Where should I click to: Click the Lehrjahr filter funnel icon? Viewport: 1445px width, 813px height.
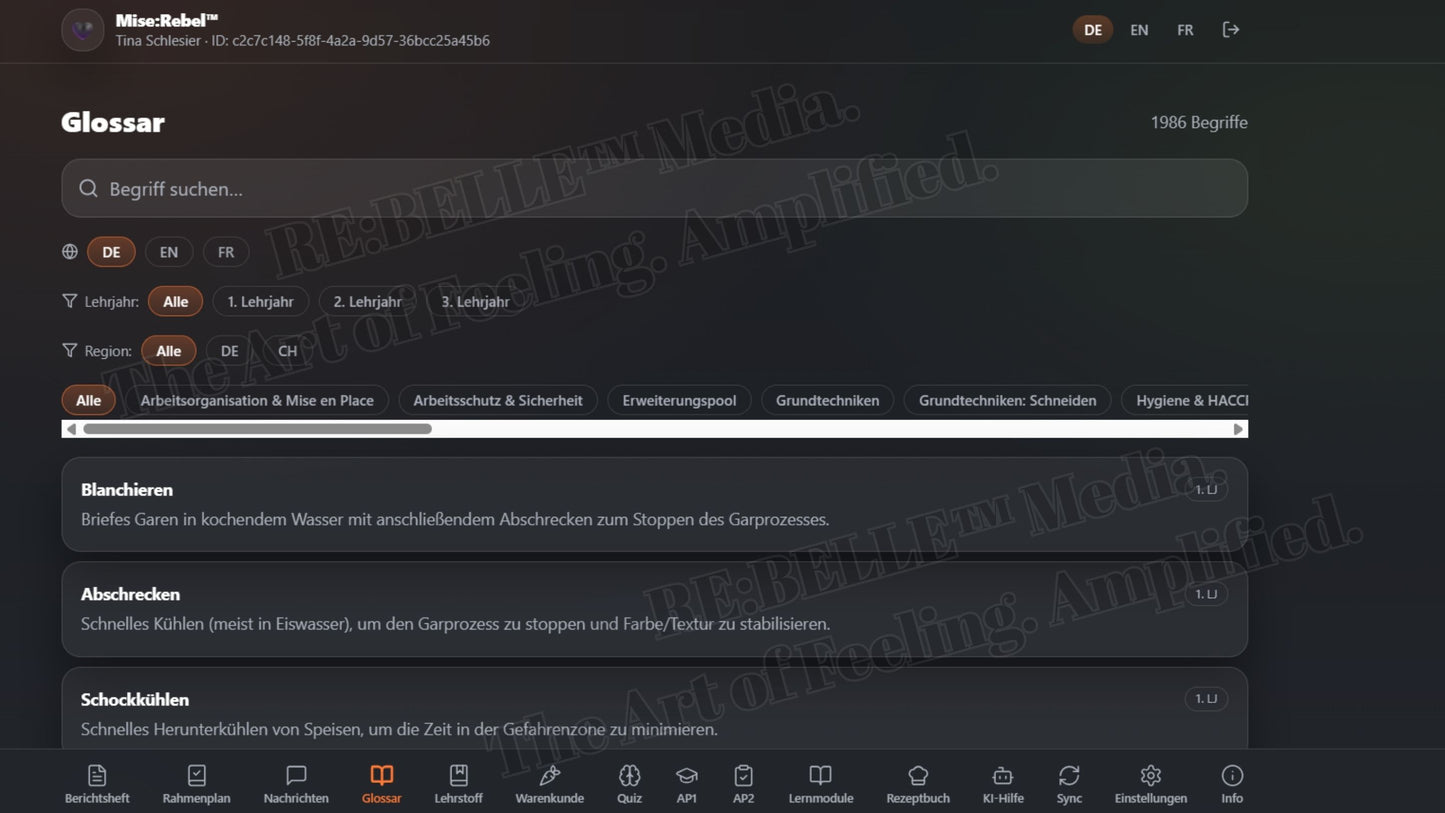click(70, 301)
